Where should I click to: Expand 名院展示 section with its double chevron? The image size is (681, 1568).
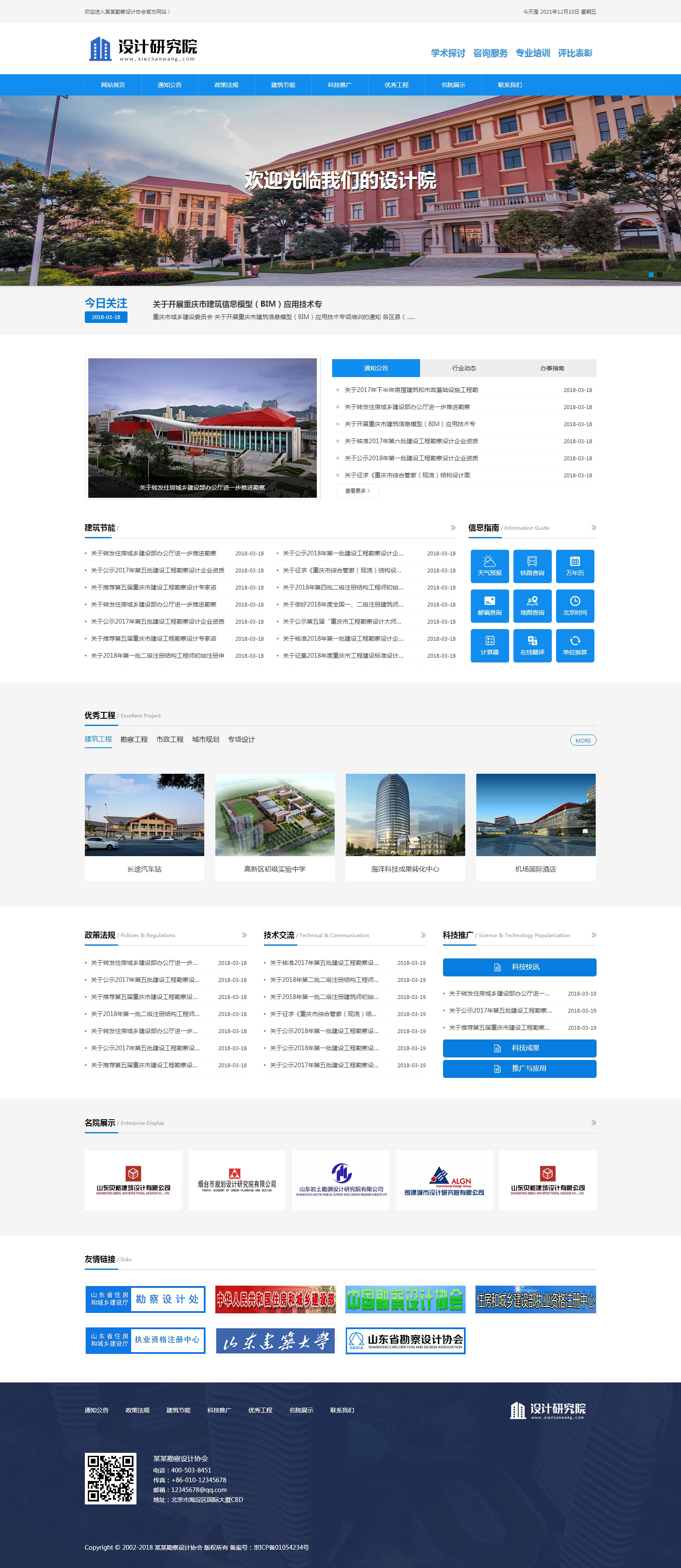pos(593,1122)
